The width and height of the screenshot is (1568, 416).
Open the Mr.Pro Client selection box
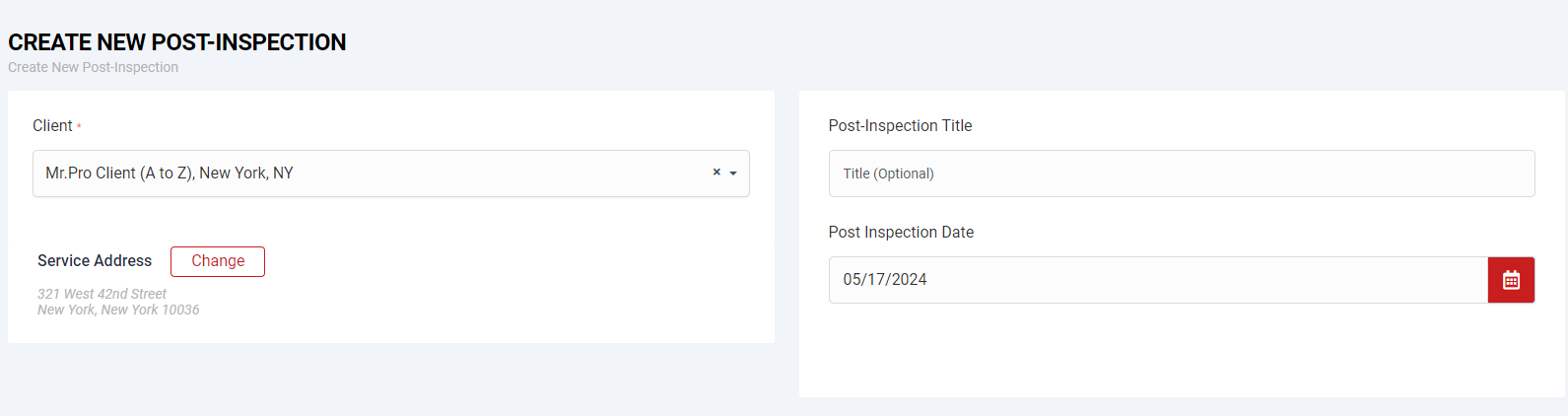point(375,173)
